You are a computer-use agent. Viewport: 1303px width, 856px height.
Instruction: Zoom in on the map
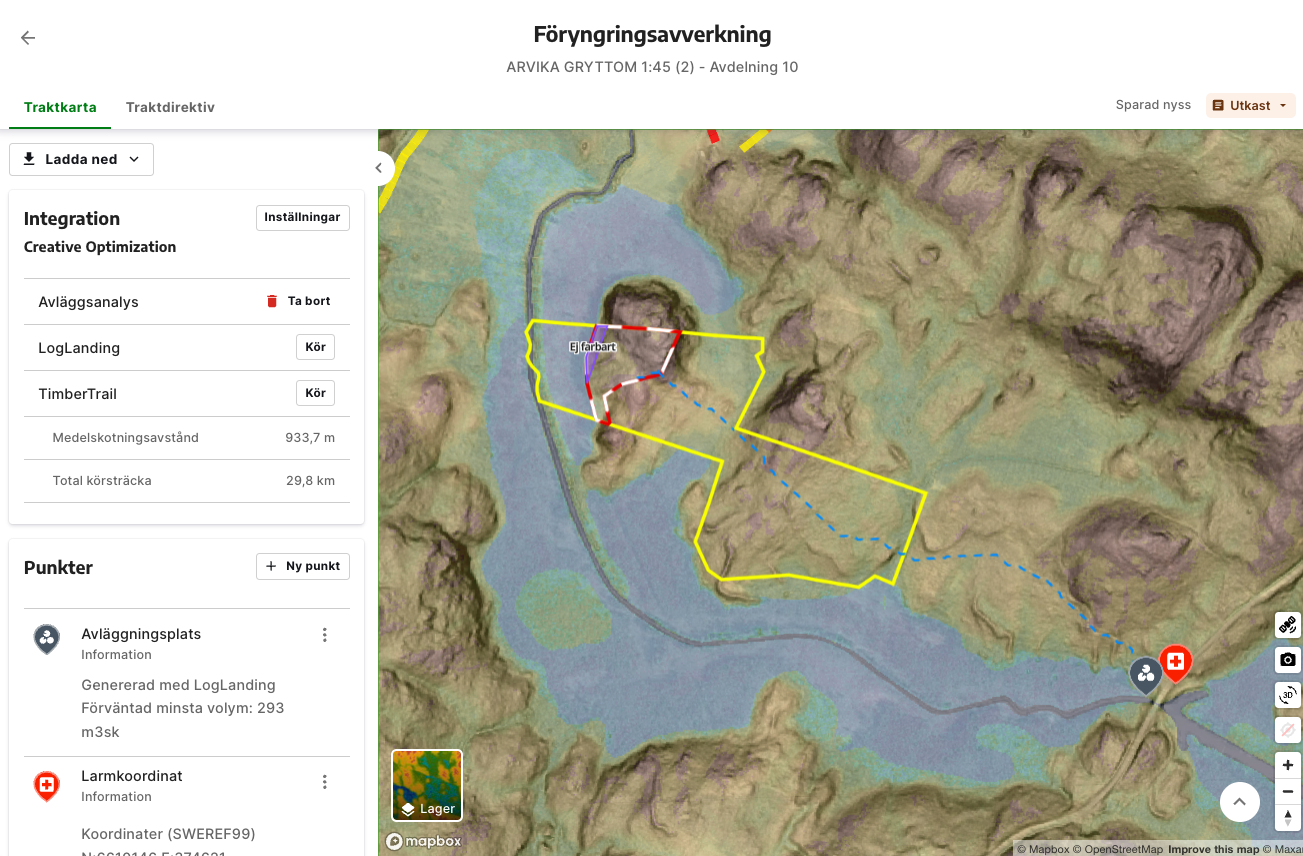point(1288,766)
